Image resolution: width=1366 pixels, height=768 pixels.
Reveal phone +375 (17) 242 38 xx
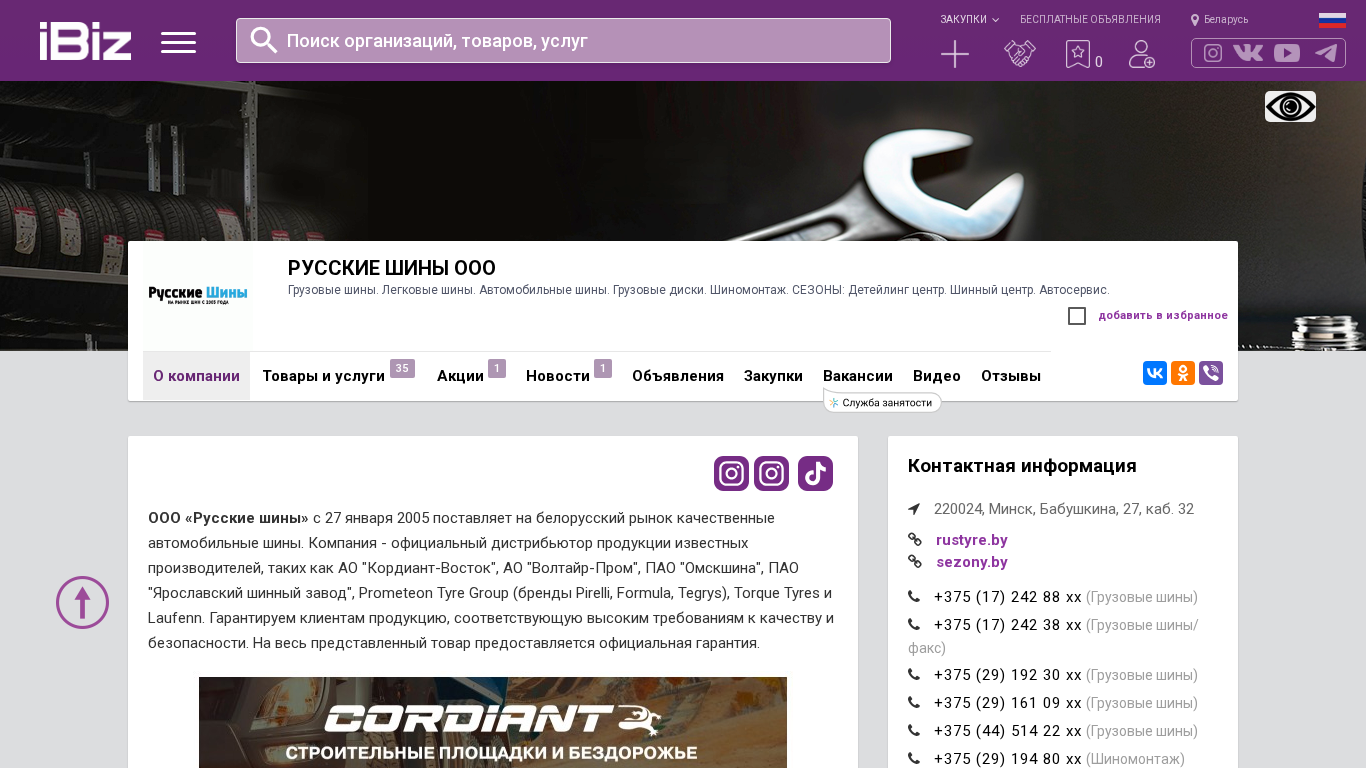(1008, 625)
